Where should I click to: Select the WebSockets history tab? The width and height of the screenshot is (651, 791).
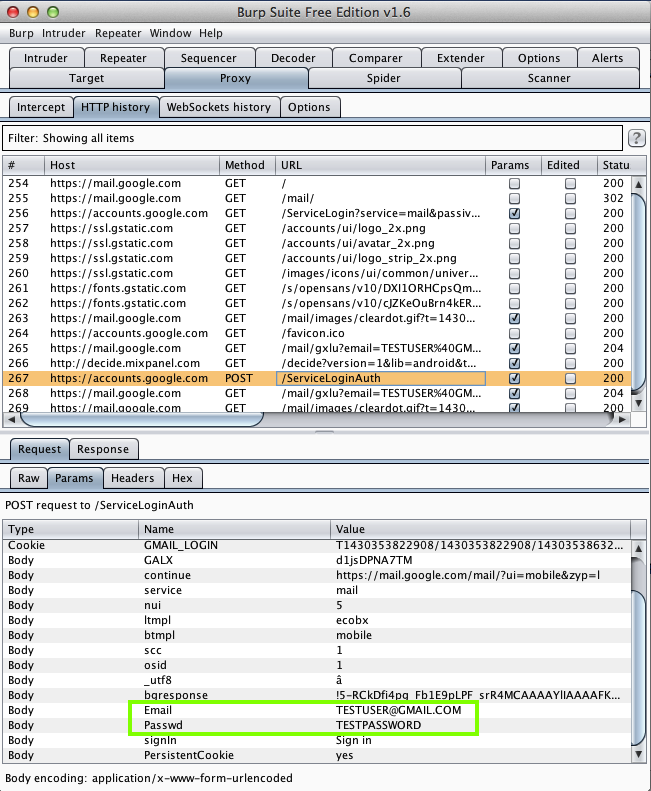218,107
